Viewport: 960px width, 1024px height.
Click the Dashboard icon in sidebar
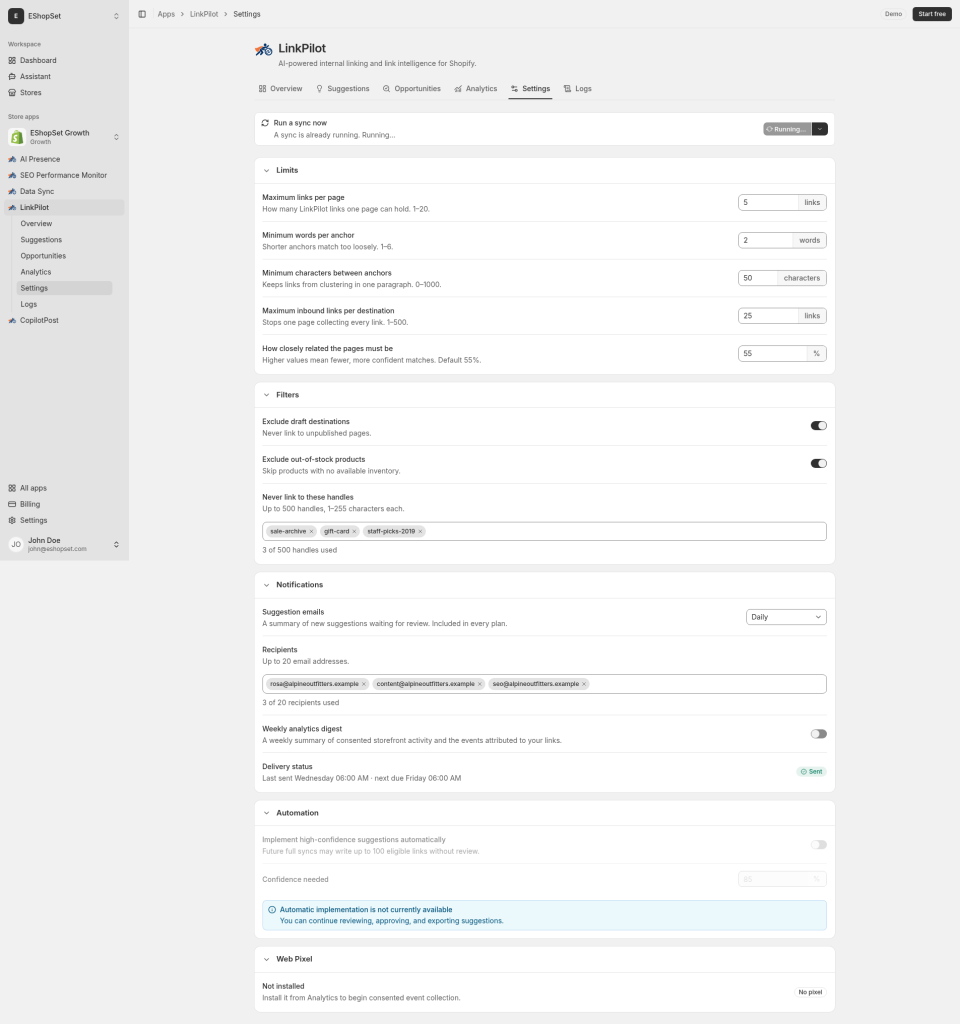click(12, 60)
